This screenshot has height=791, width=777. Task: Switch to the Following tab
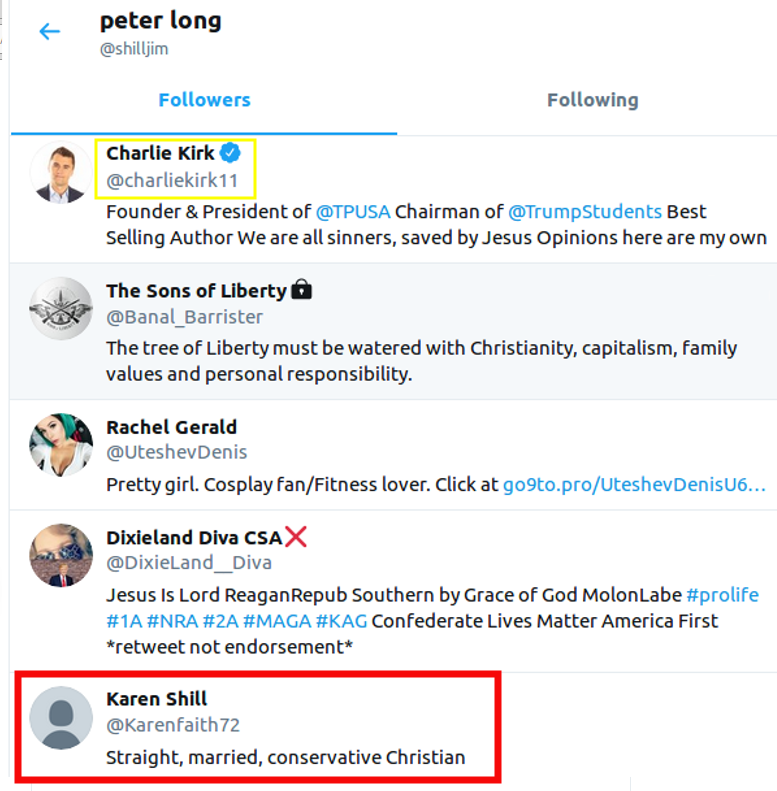point(592,100)
